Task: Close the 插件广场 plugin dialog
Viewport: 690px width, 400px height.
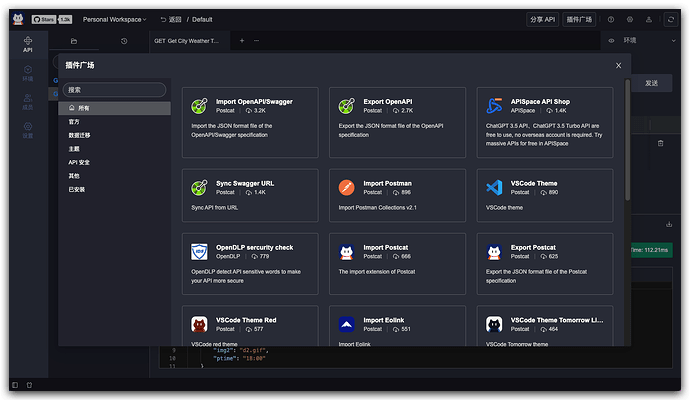Action: pos(618,65)
